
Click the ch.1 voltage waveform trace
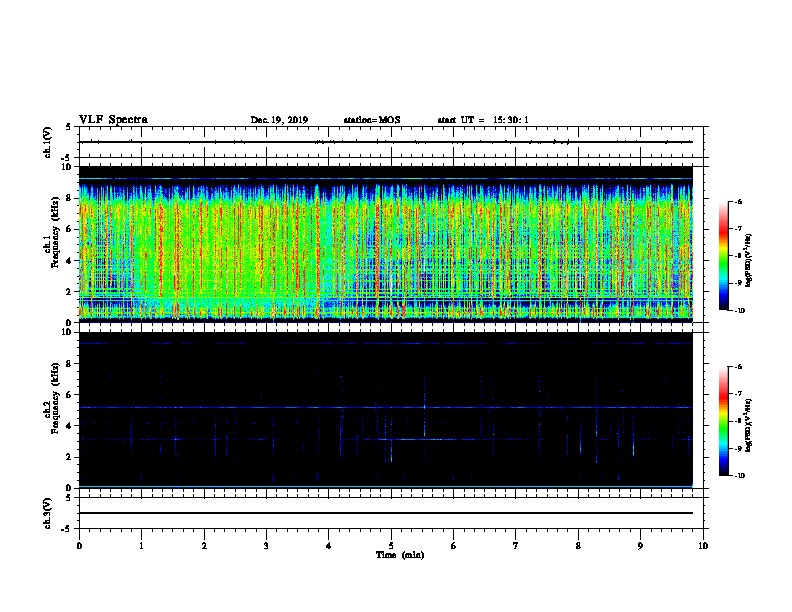[385, 142]
